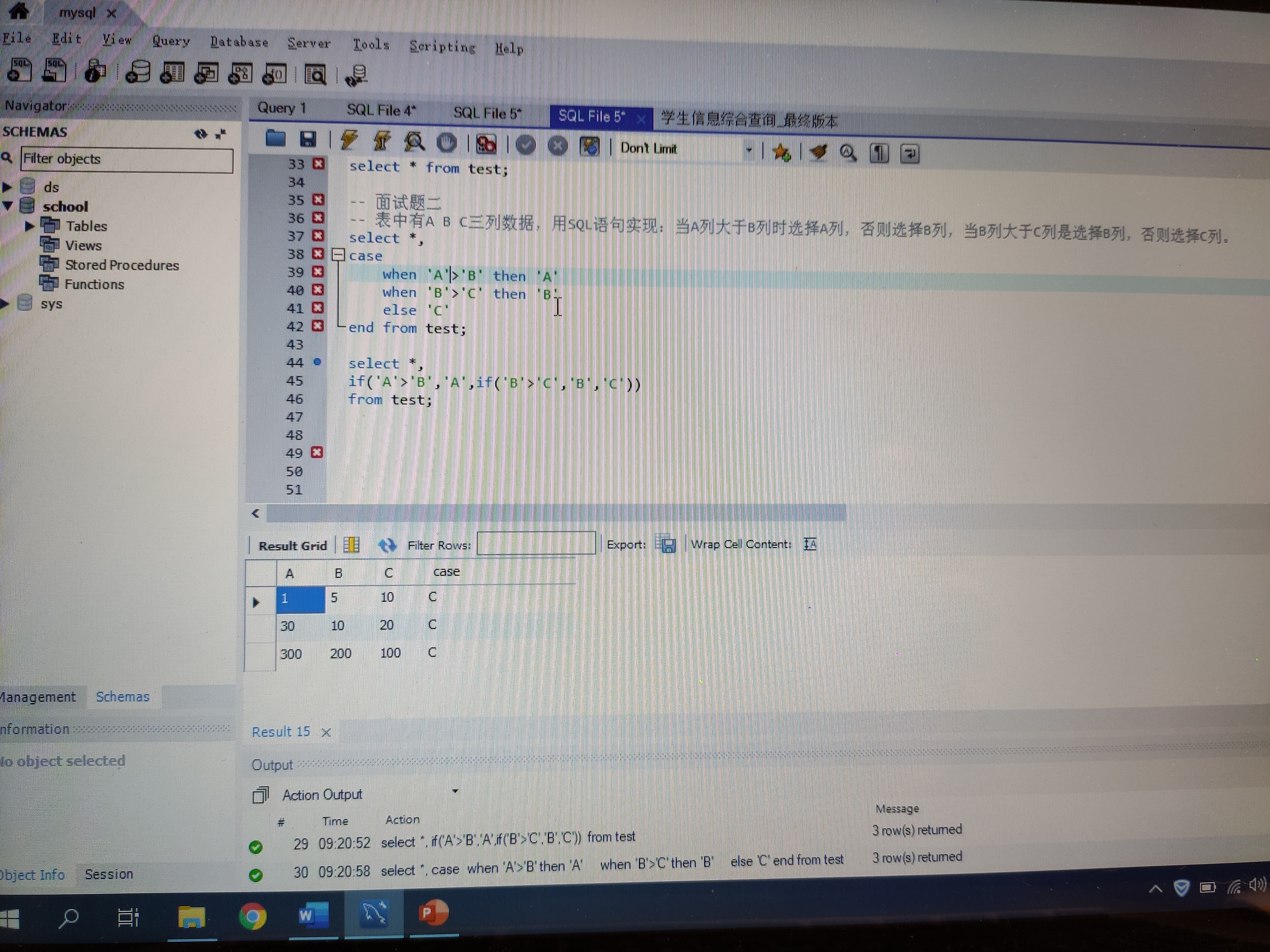Collapse the case block at line 38
The image size is (1270, 952).
pyautogui.click(x=339, y=255)
